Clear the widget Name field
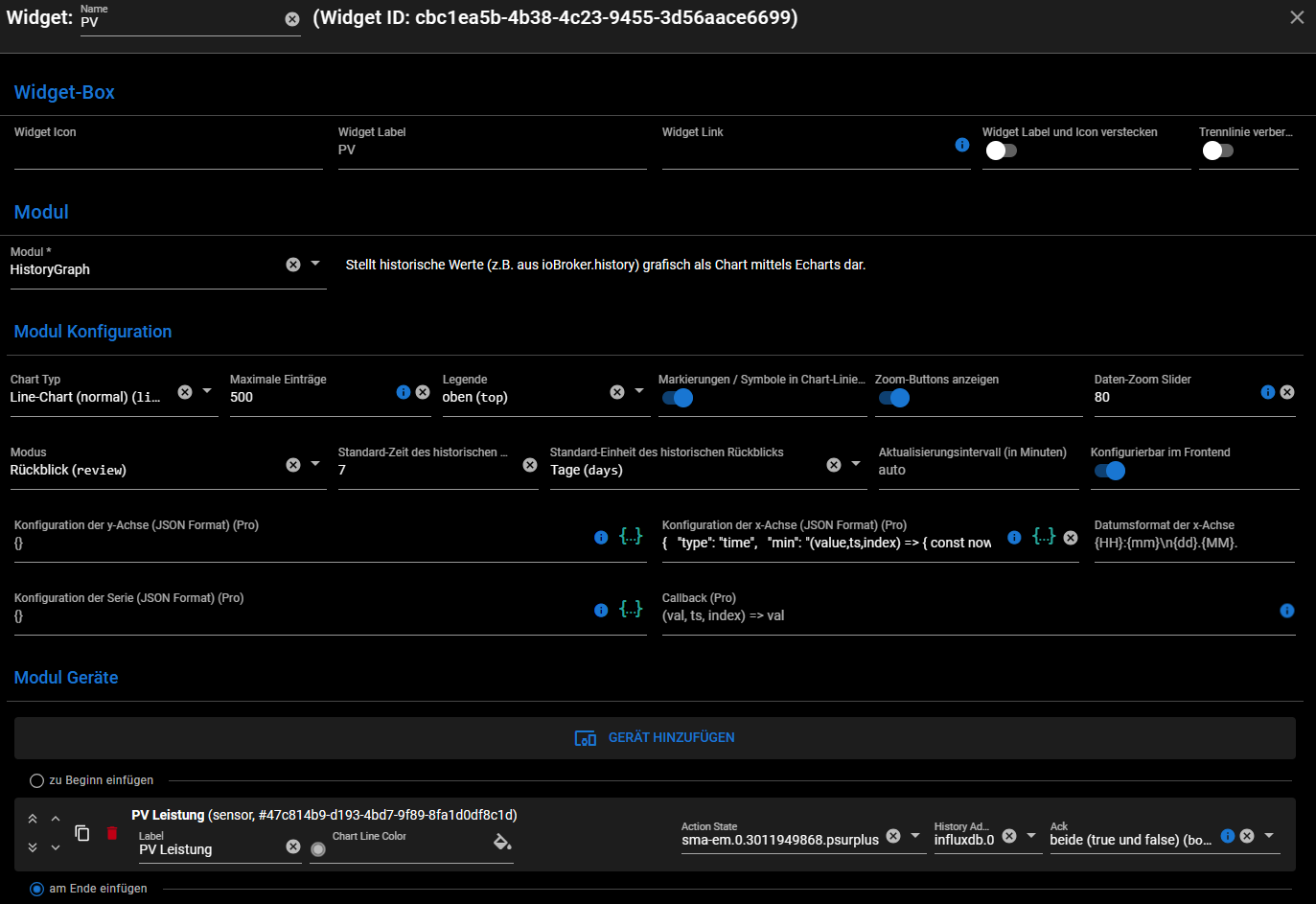The width and height of the screenshot is (1316, 904). point(292,19)
